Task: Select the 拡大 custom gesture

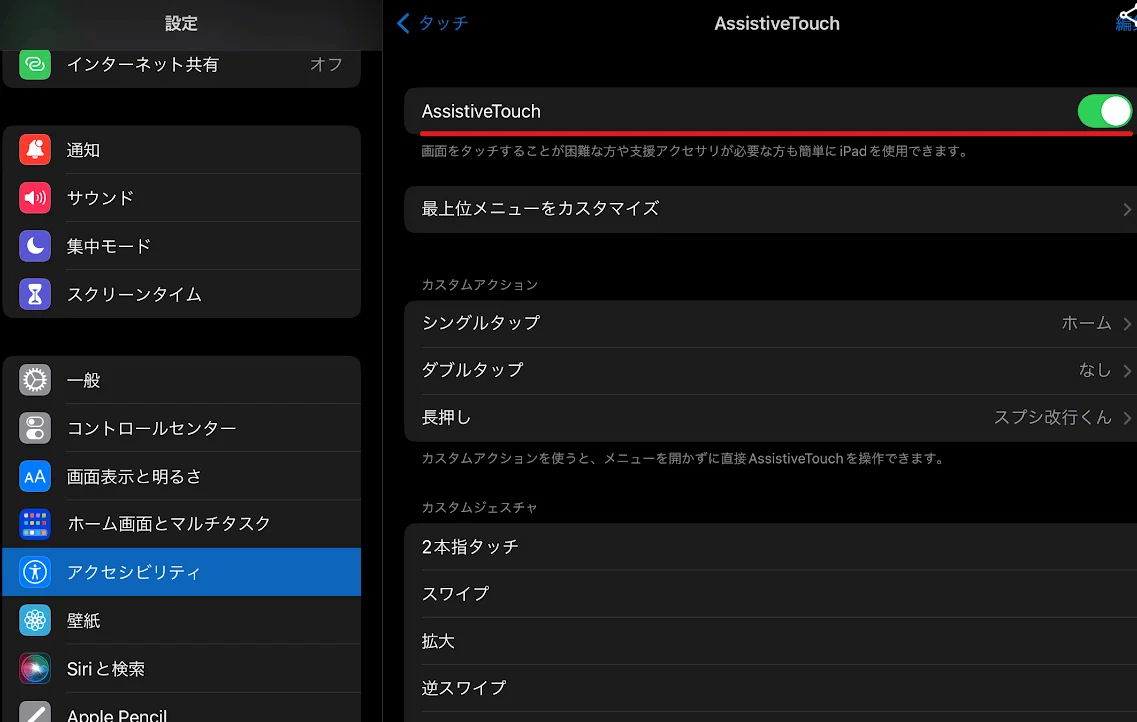Action: click(771, 641)
